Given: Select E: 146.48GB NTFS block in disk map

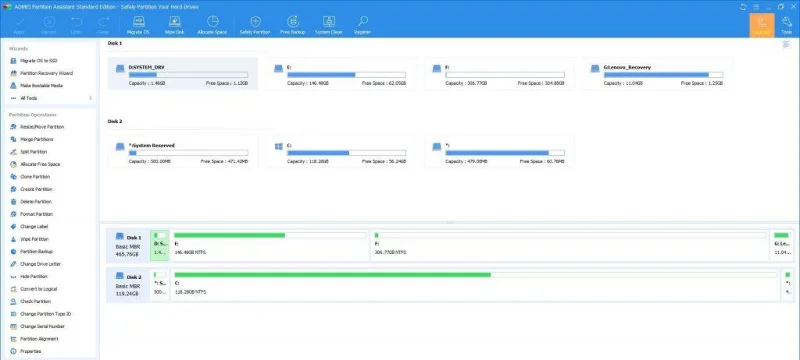Looking at the screenshot, I should click(269, 245).
